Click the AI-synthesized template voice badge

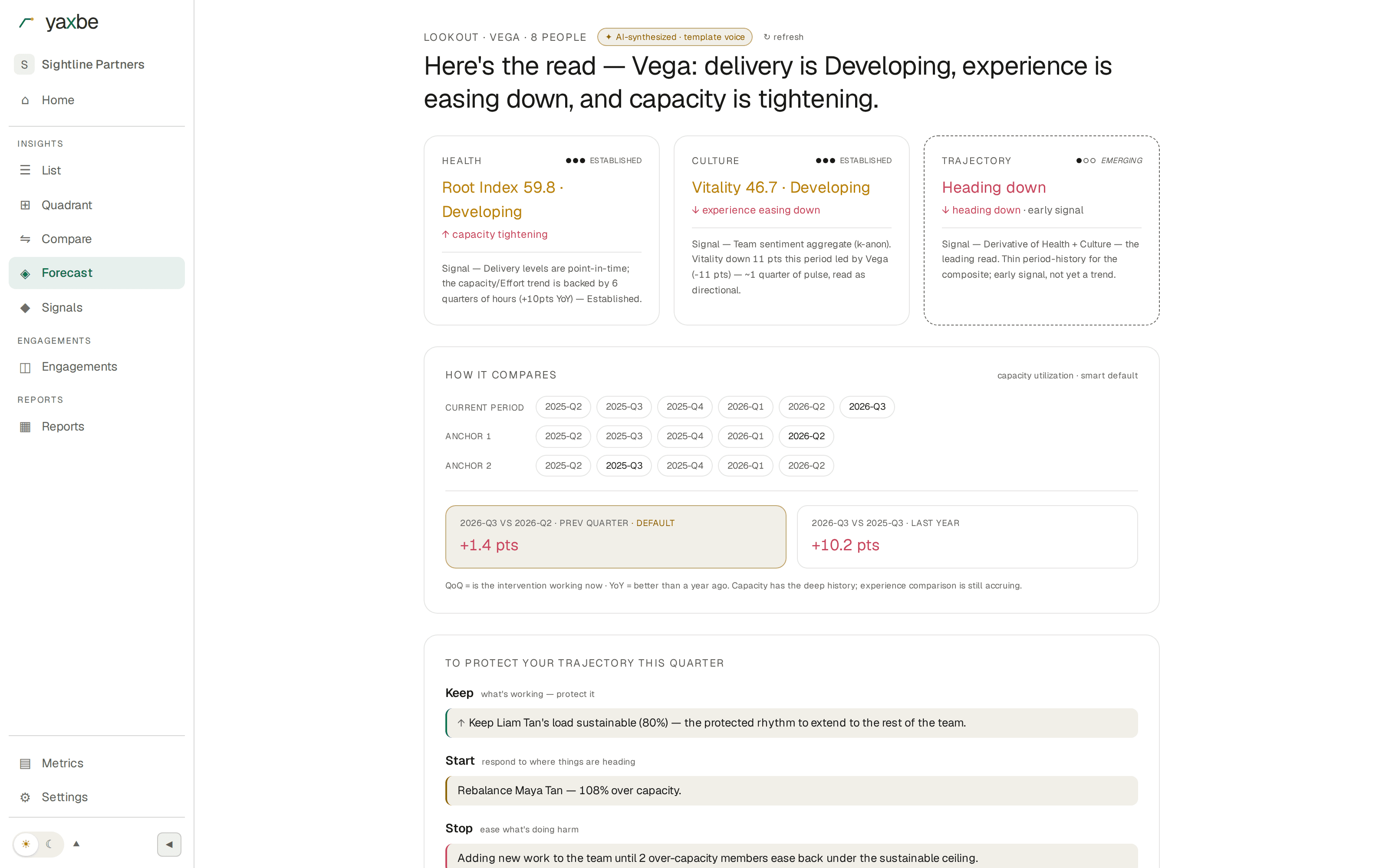675,37
